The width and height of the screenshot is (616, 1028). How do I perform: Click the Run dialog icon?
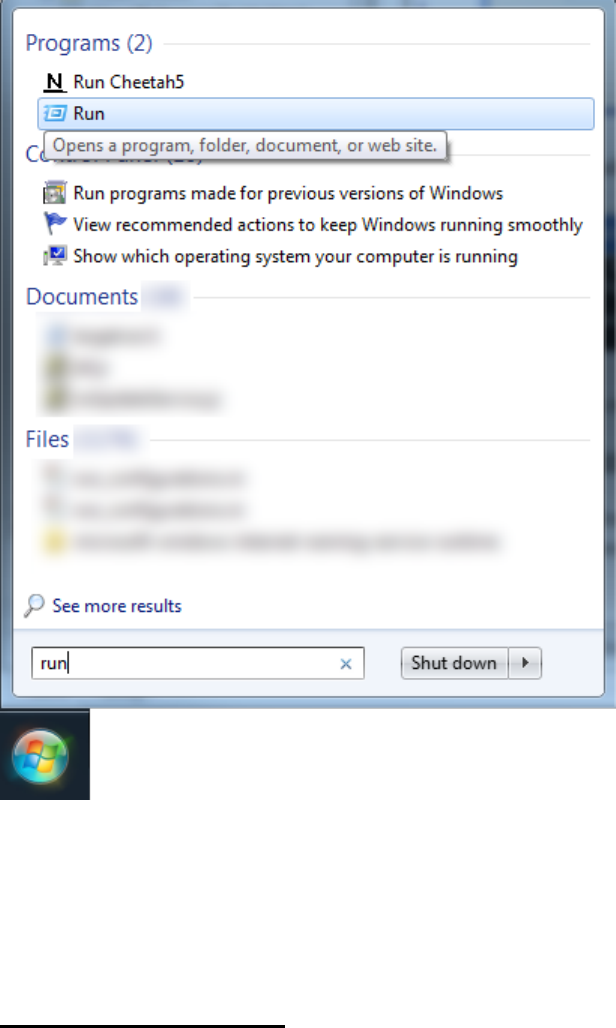point(54,113)
